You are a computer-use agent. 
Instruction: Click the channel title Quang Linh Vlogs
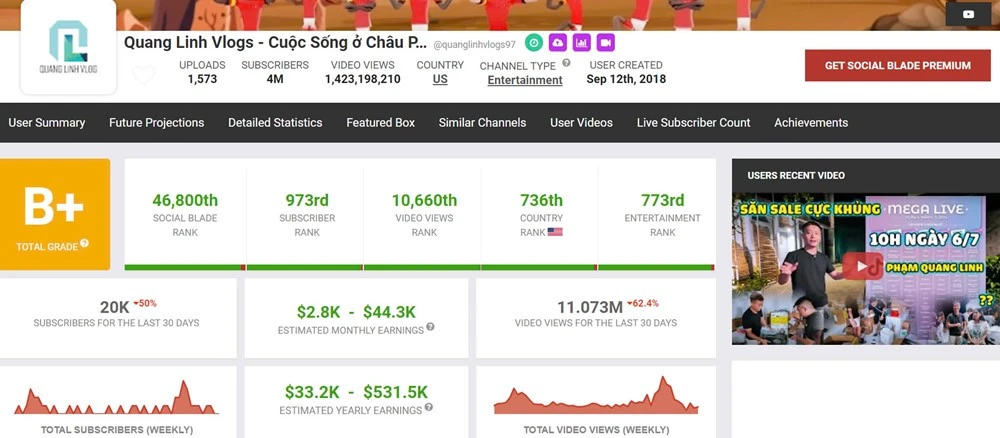(x=276, y=43)
